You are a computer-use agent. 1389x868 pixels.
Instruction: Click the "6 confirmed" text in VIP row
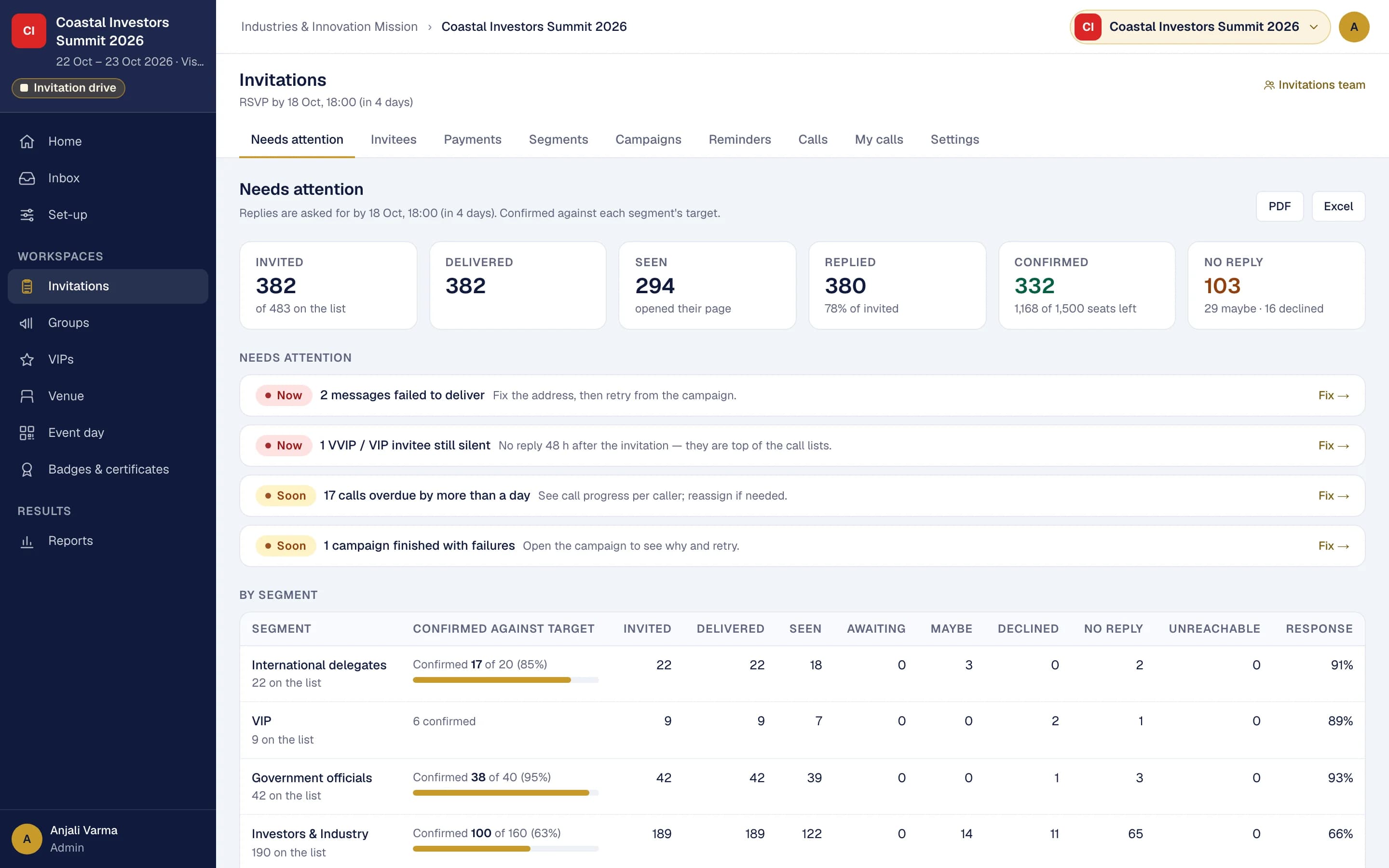[x=444, y=721]
